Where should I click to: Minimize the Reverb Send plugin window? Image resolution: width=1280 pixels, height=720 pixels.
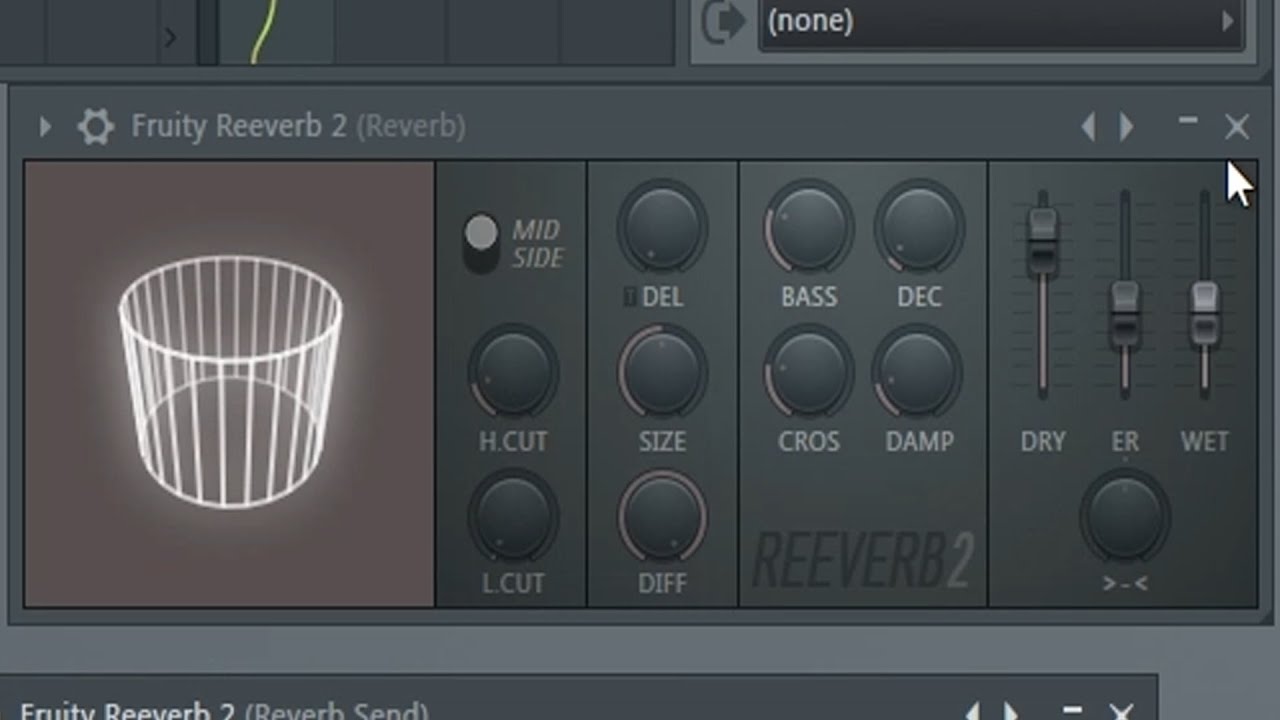[1072, 709]
